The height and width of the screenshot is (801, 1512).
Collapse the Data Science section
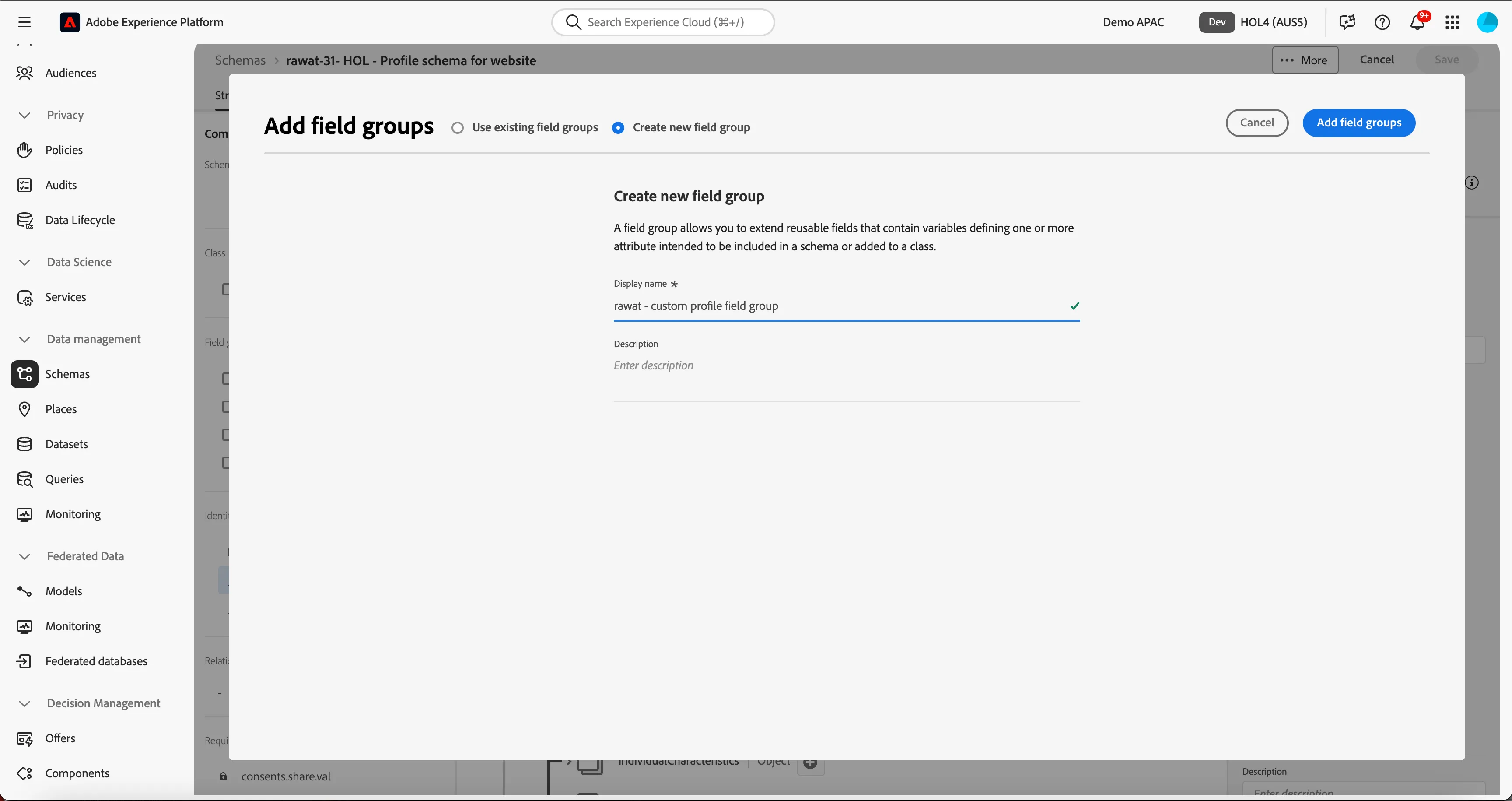(24, 263)
